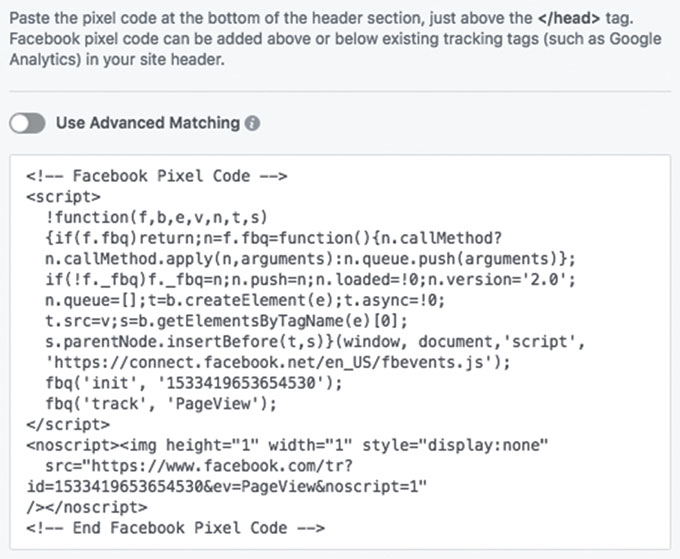680x559 pixels.
Task: Open the Advanced Matching info icon
Action: click(252, 123)
